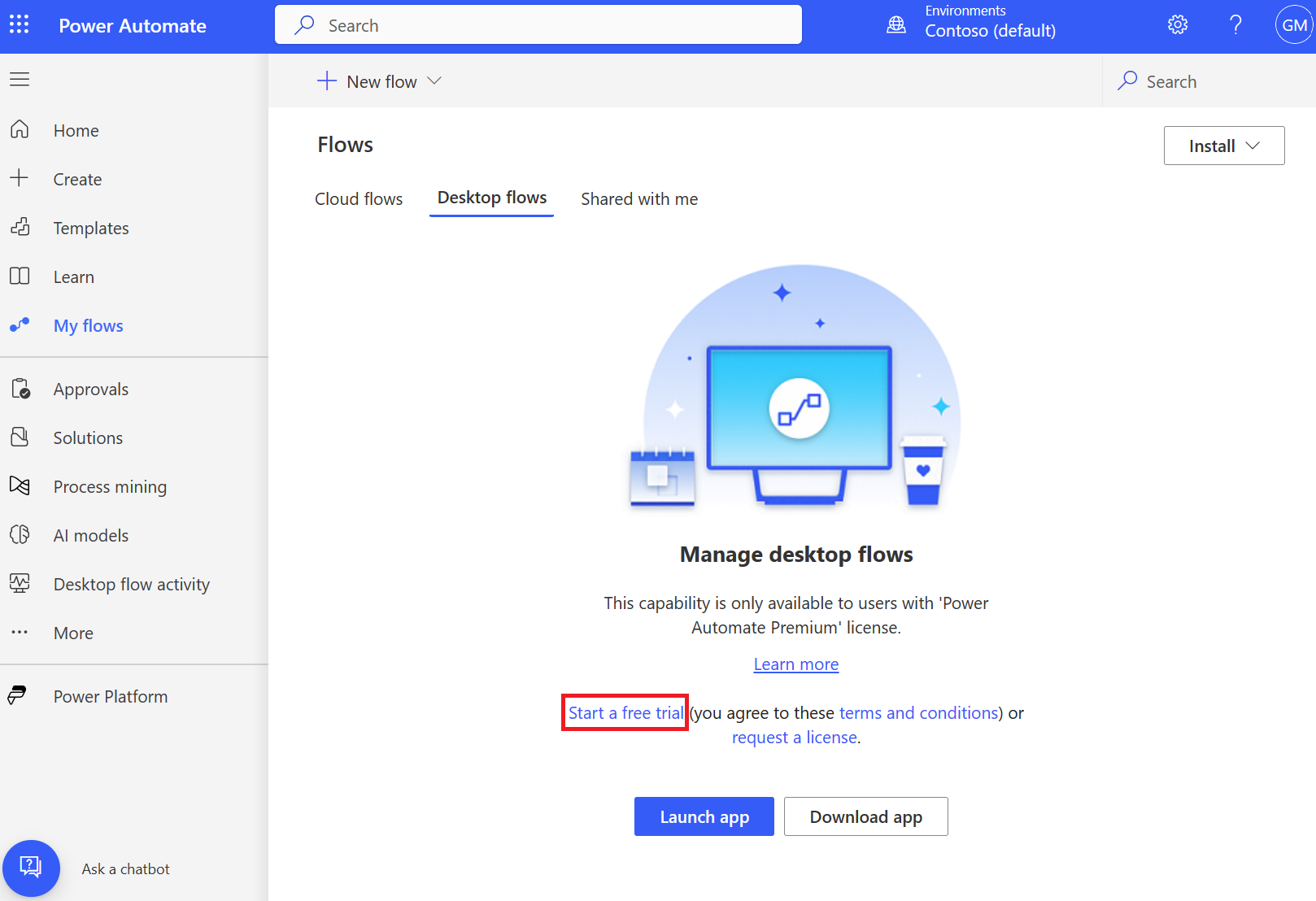Open AI models section
The image size is (1316, 901).
[90, 535]
